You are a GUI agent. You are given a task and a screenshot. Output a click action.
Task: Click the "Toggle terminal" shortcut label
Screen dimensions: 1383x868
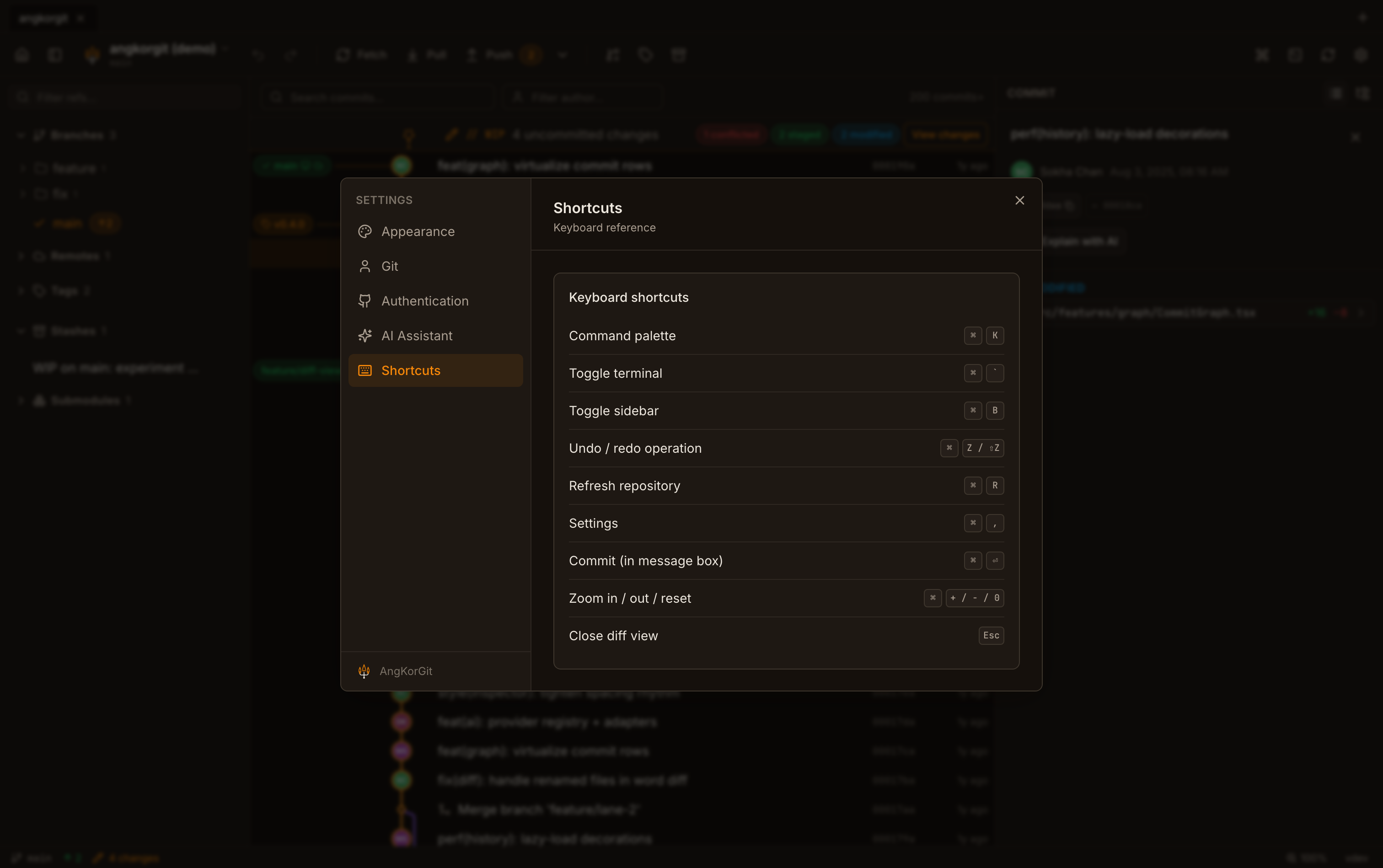coord(616,373)
